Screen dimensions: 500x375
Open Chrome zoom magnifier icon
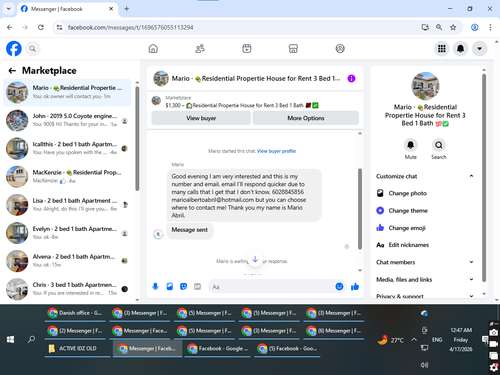tap(439, 27)
